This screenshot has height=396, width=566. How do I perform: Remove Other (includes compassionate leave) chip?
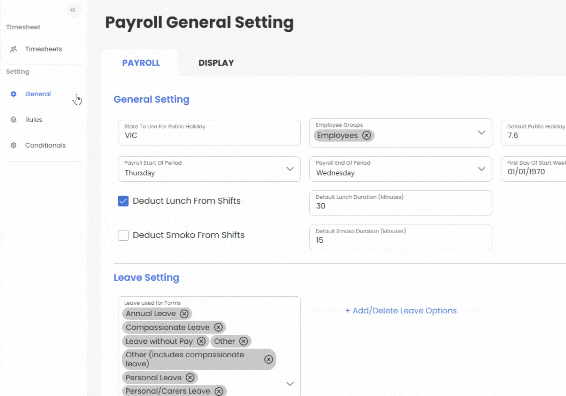click(268, 359)
